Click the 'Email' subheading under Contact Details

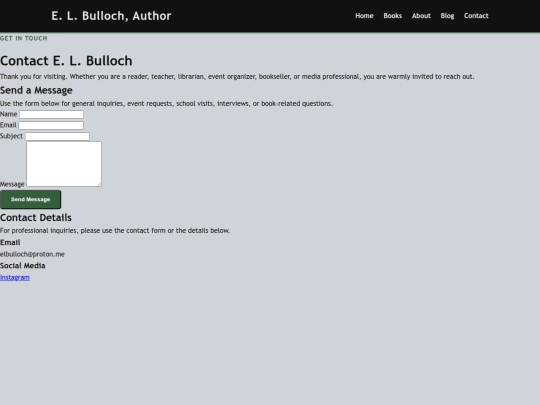point(10,242)
